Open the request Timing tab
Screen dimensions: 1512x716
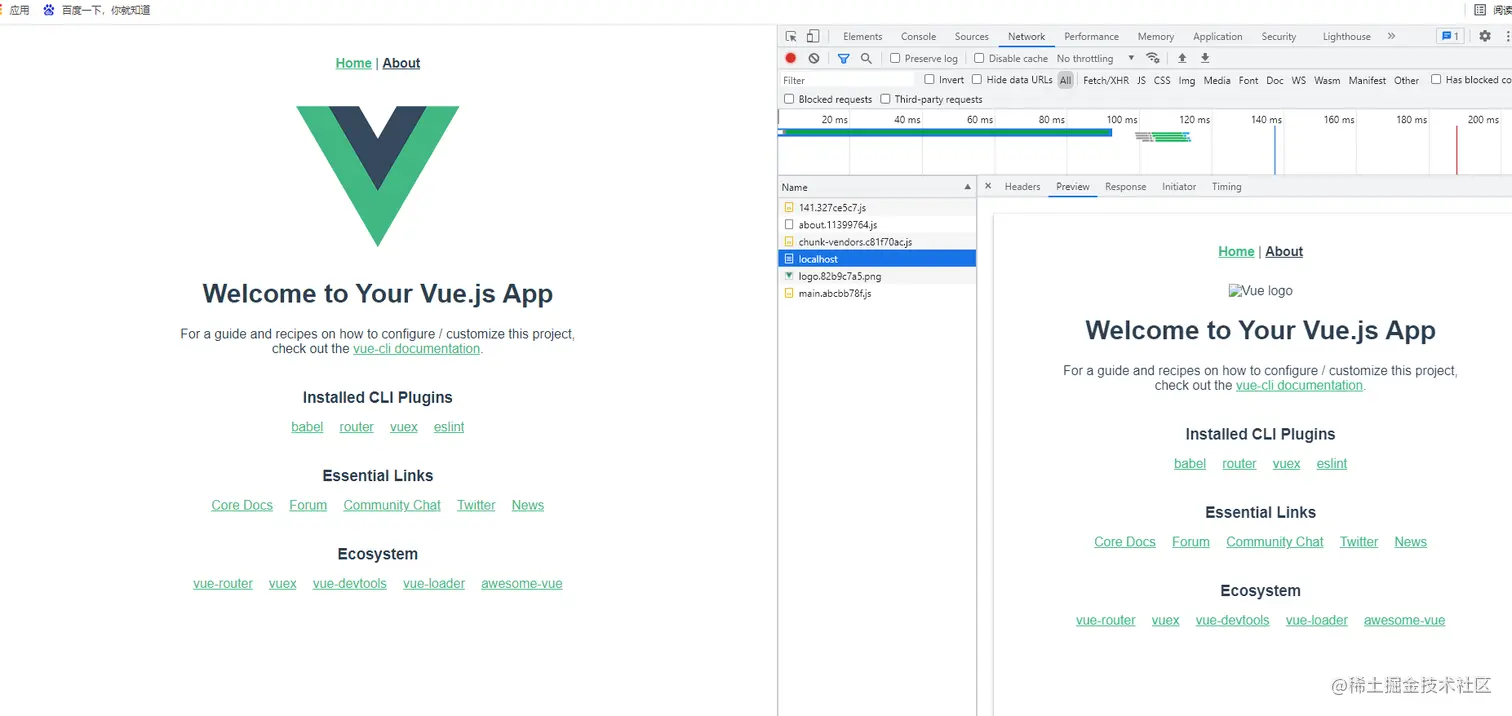point(1226,186)
